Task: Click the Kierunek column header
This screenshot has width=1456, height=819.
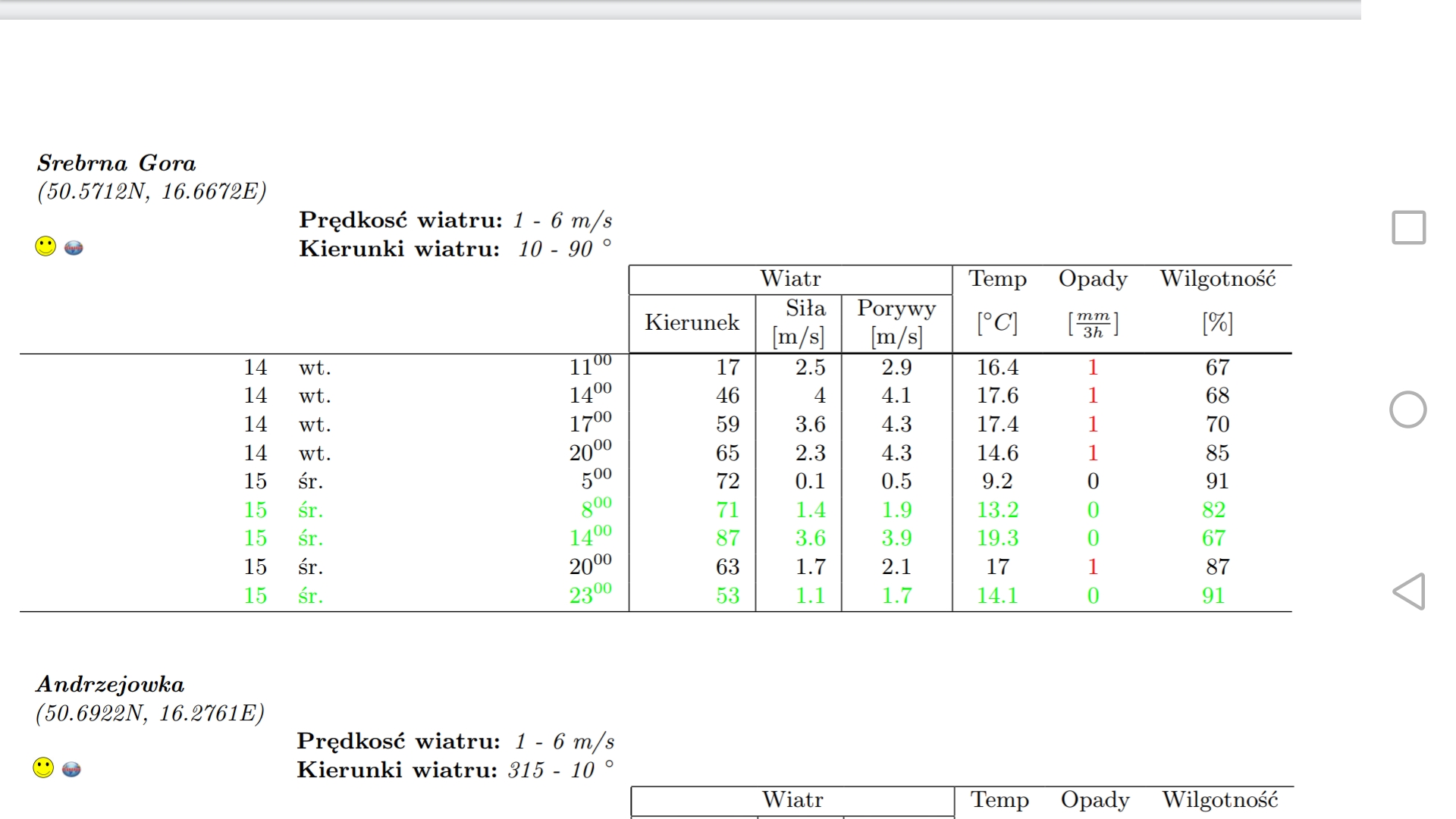Action: pyautogui.click(x=692, y=322)
